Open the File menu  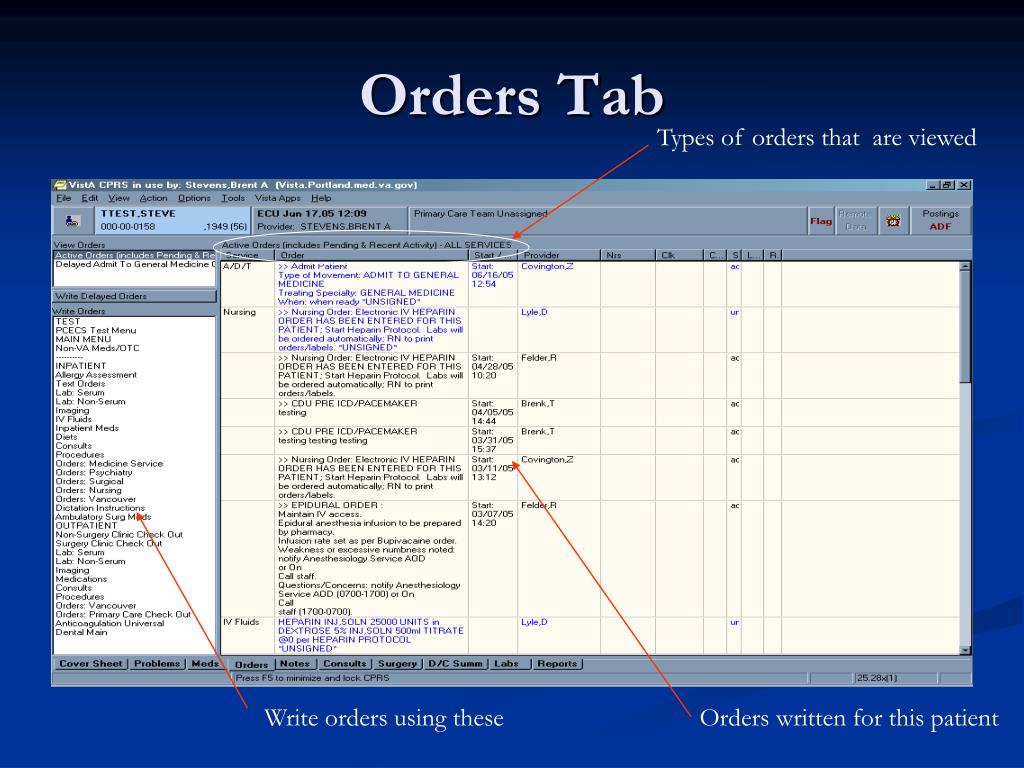(x=63, y=198)
